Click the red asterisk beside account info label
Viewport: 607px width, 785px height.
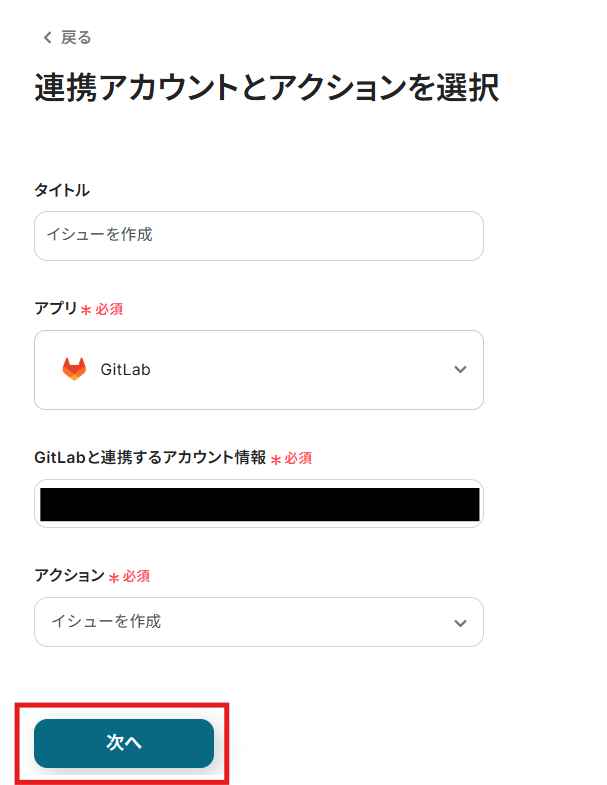275,459
